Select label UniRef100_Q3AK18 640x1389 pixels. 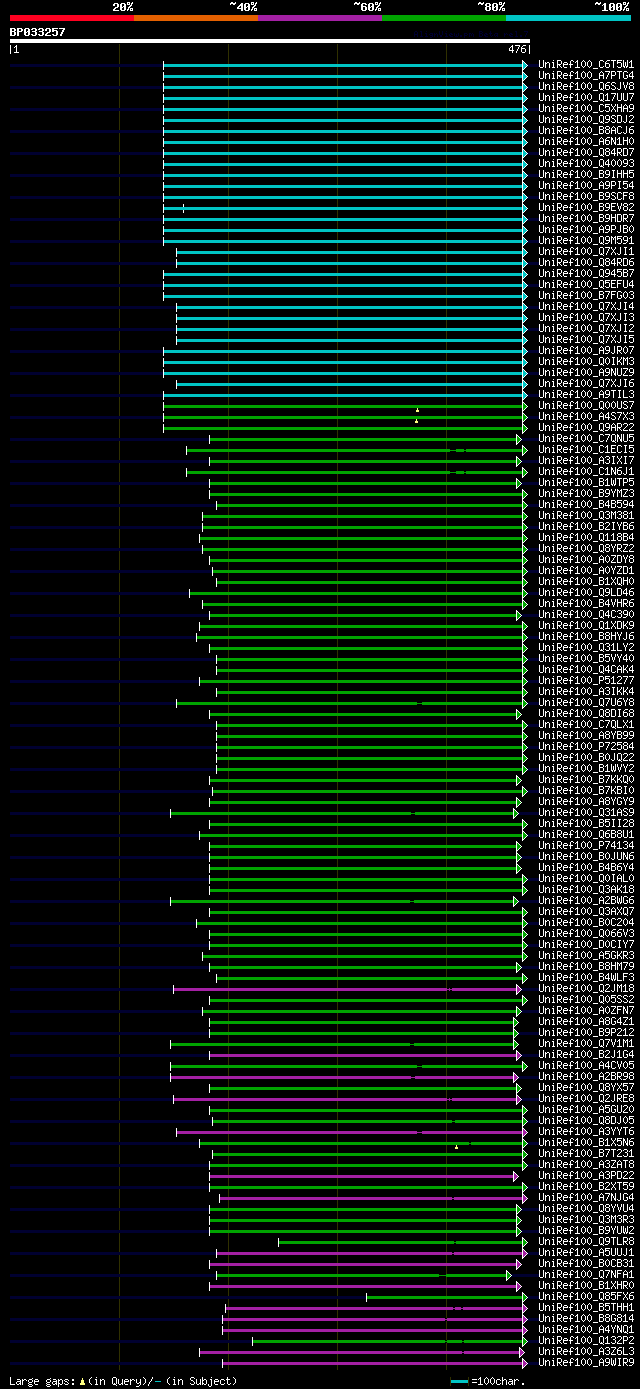[x=586, y=889]
